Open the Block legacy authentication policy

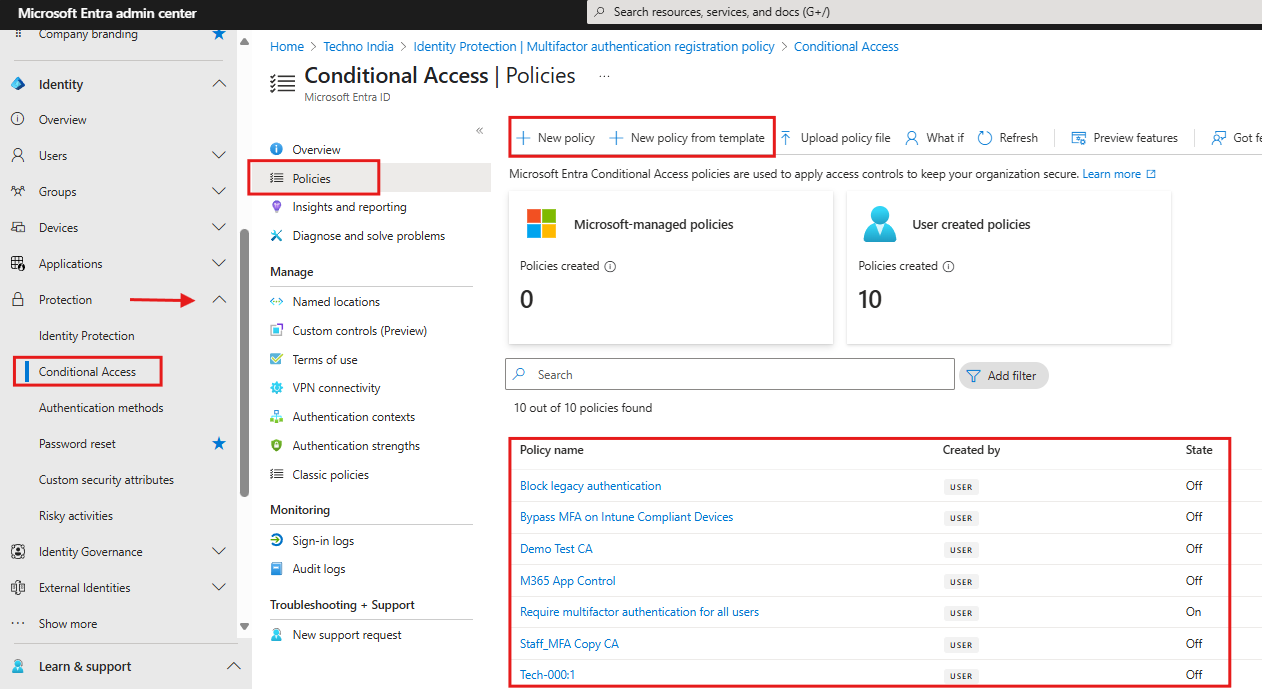coord(590,486)
